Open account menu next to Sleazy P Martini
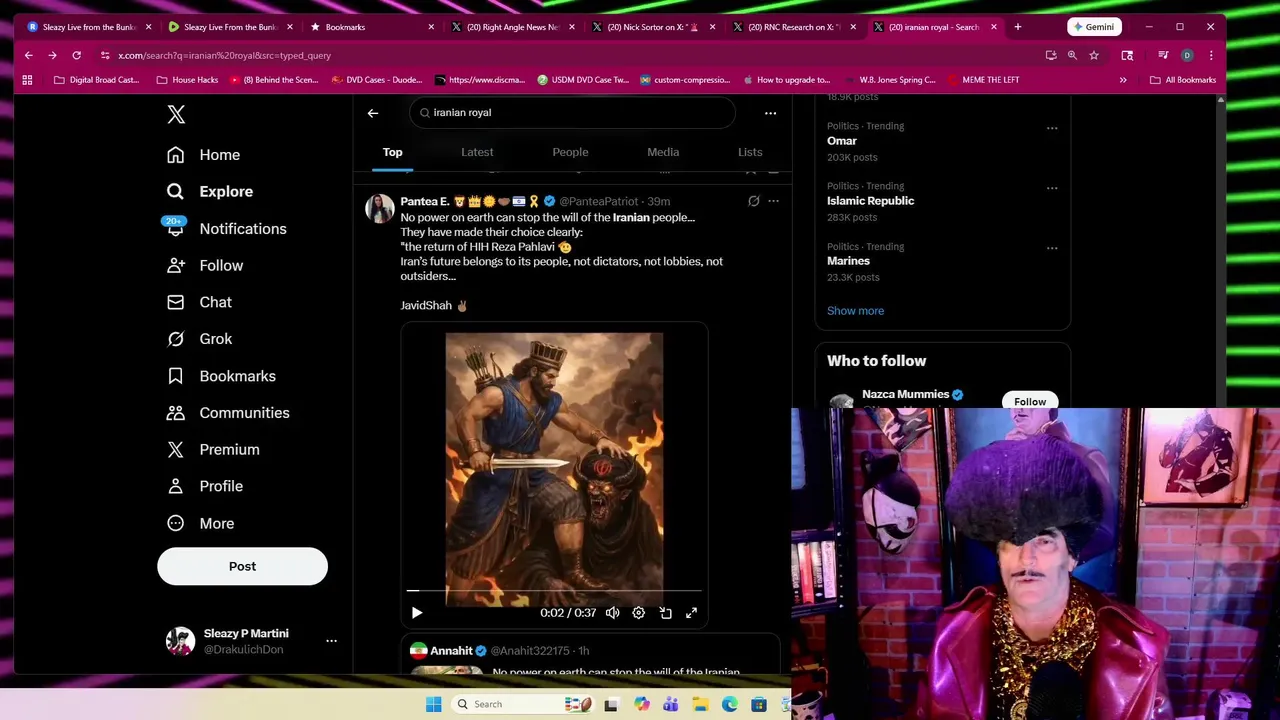Viewport: 1280px width, 720px height. 331,641
